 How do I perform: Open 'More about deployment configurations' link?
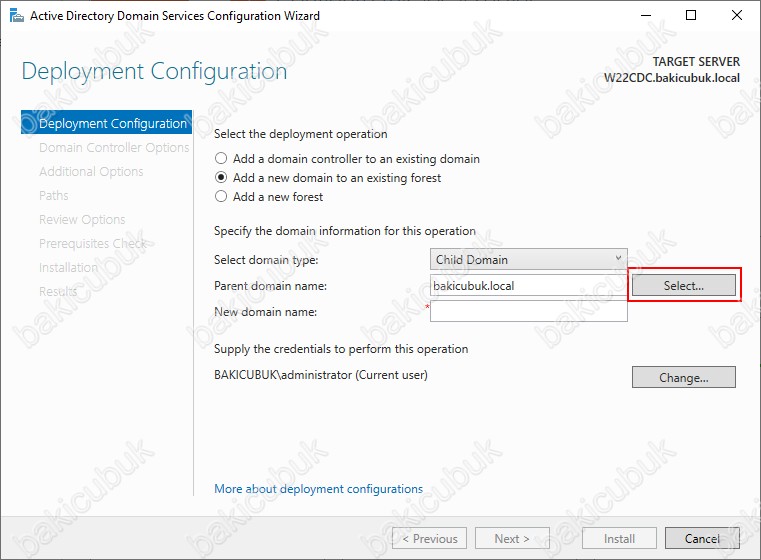[318, 489]
